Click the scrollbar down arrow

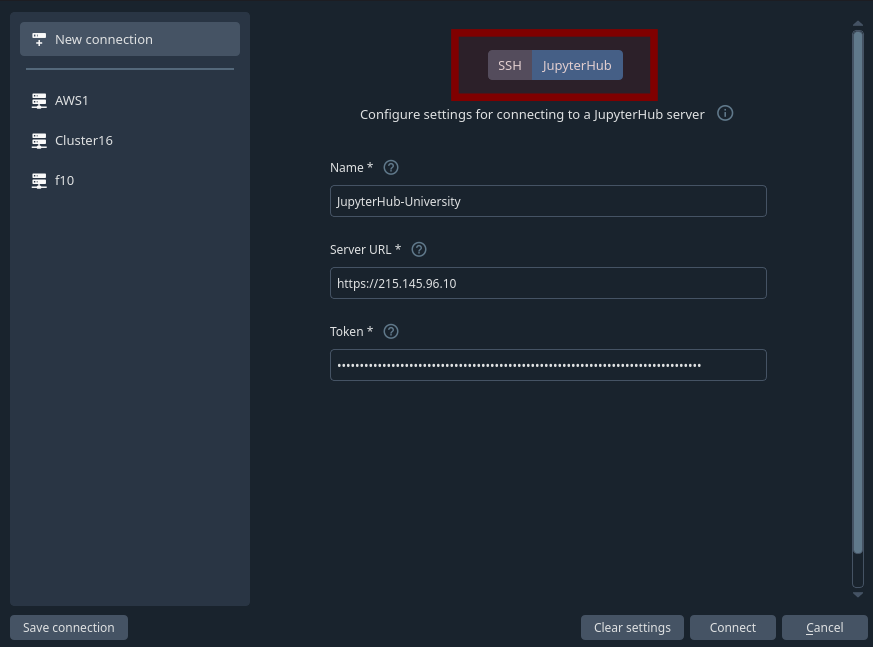858,595
